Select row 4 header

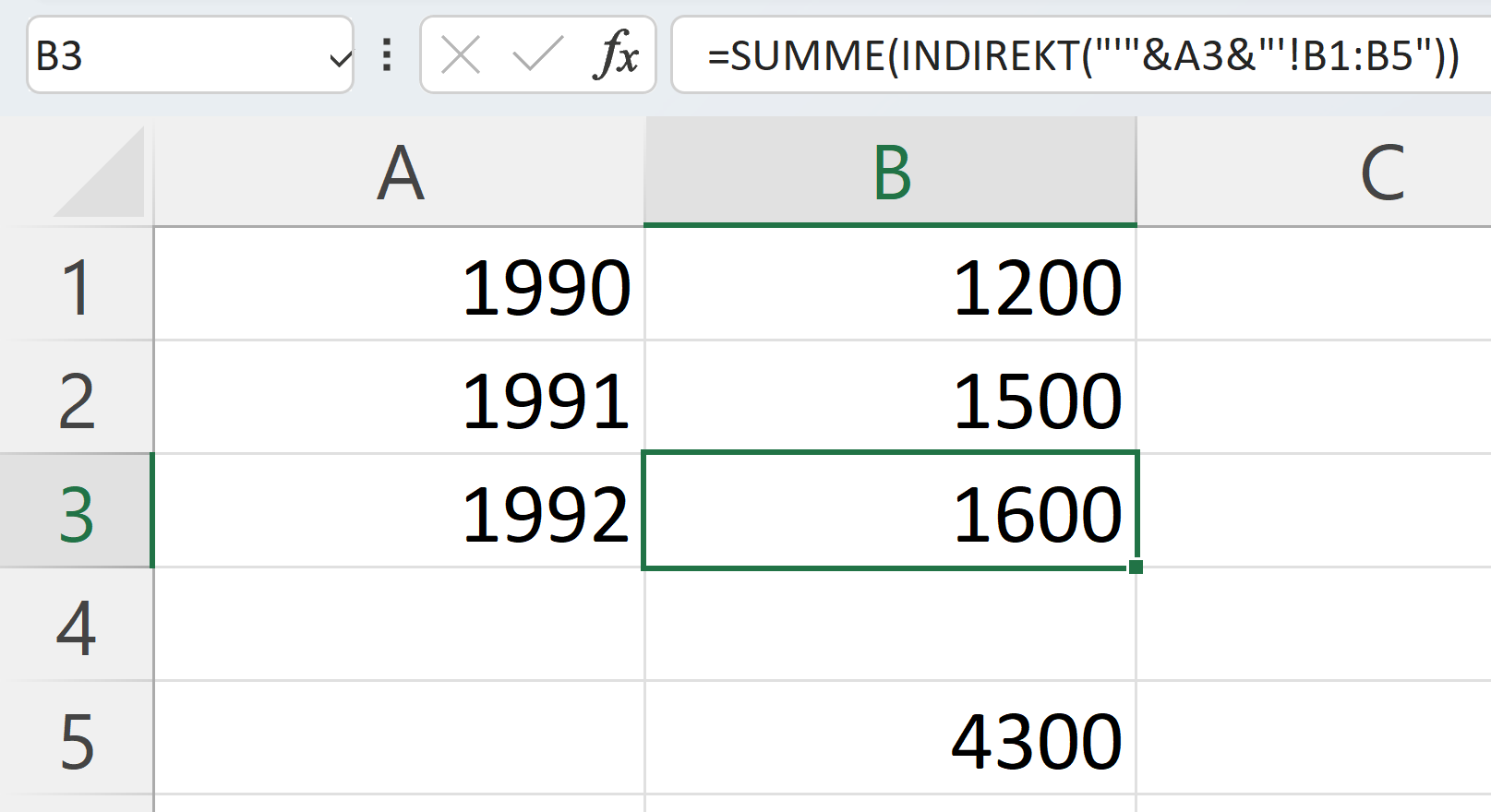pos(76,625)
